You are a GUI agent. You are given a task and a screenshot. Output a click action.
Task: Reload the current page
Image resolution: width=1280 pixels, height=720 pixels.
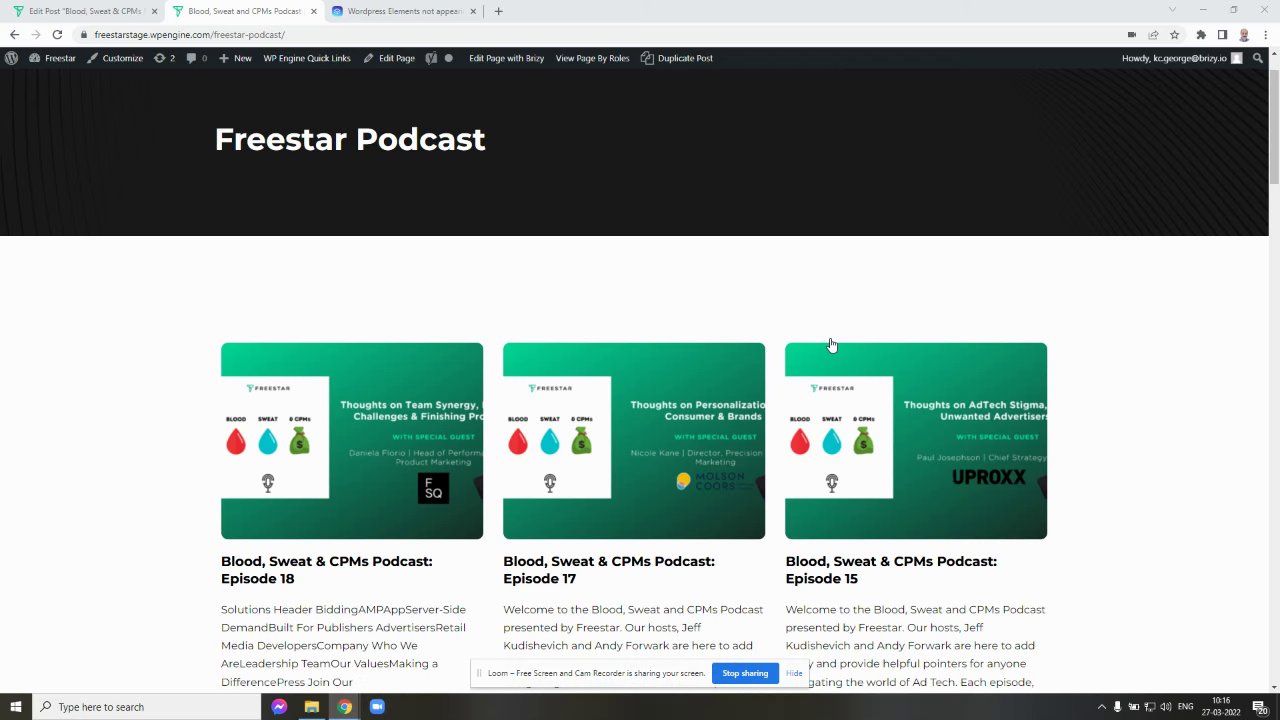57,34
